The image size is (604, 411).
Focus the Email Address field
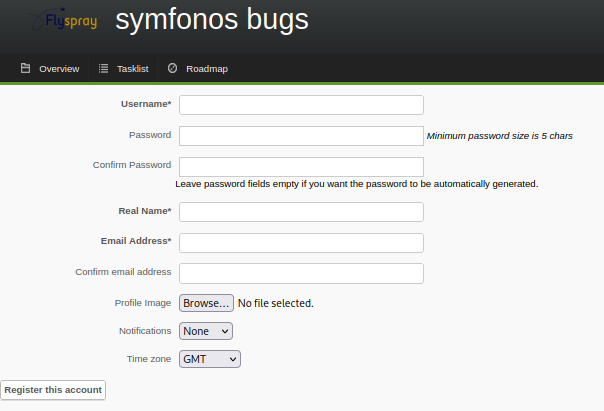click(301, 243)
